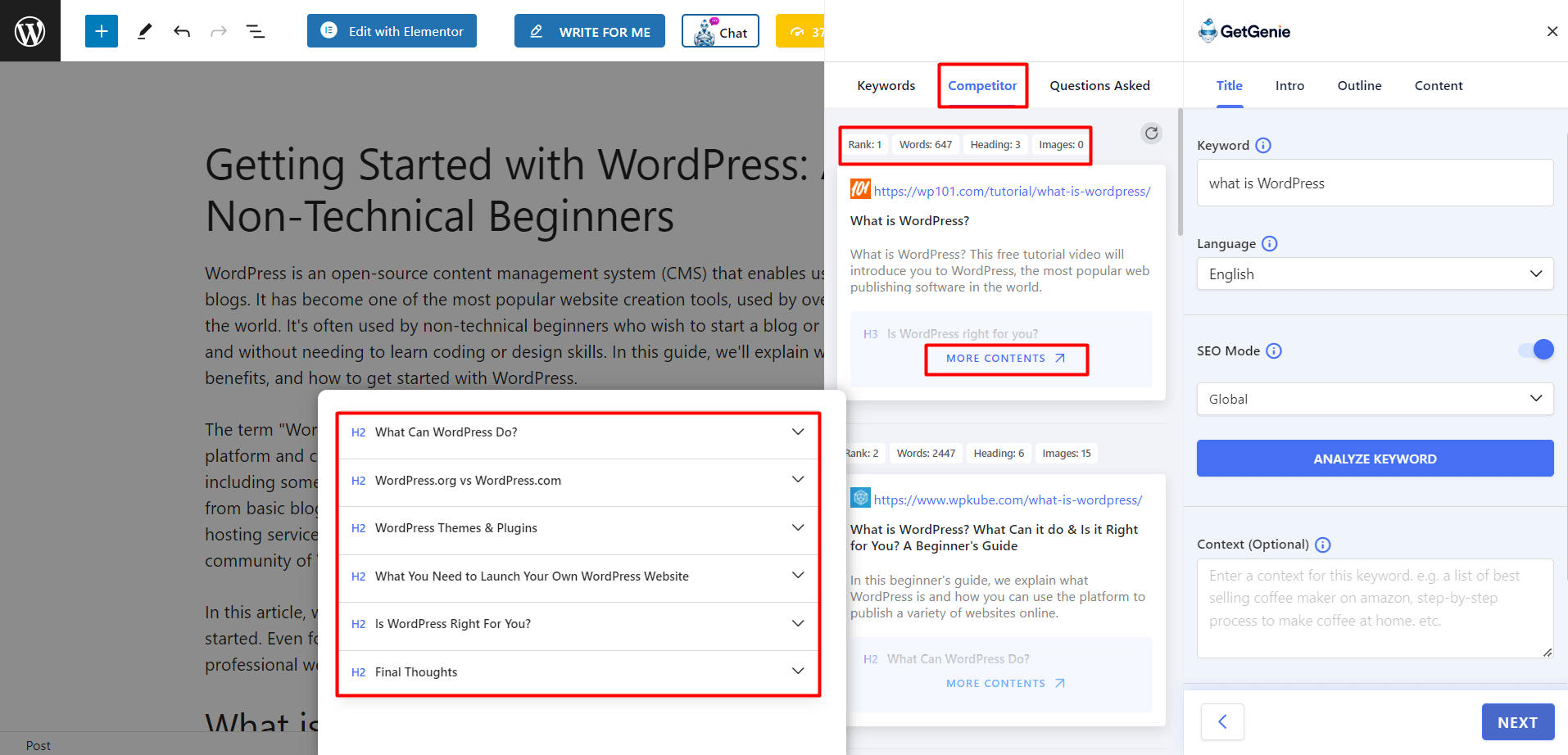Click the Keyword info icon
Image resolution: width=1568 pixels, height=755 pixels.
[1263, 145]
